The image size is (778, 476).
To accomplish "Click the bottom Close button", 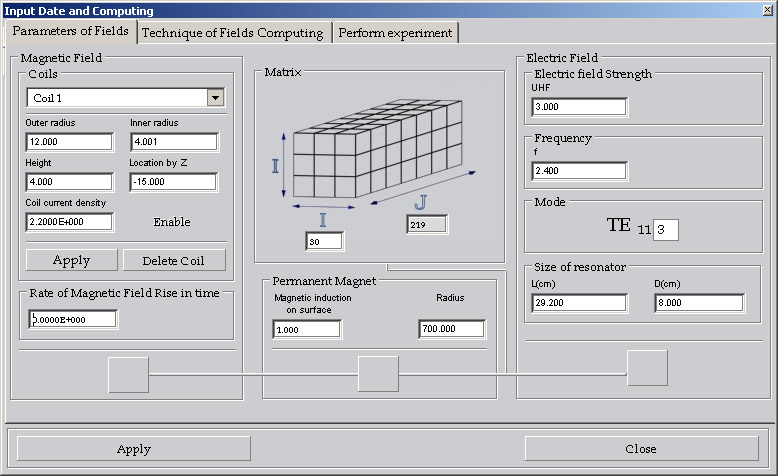I will point(640,449).
